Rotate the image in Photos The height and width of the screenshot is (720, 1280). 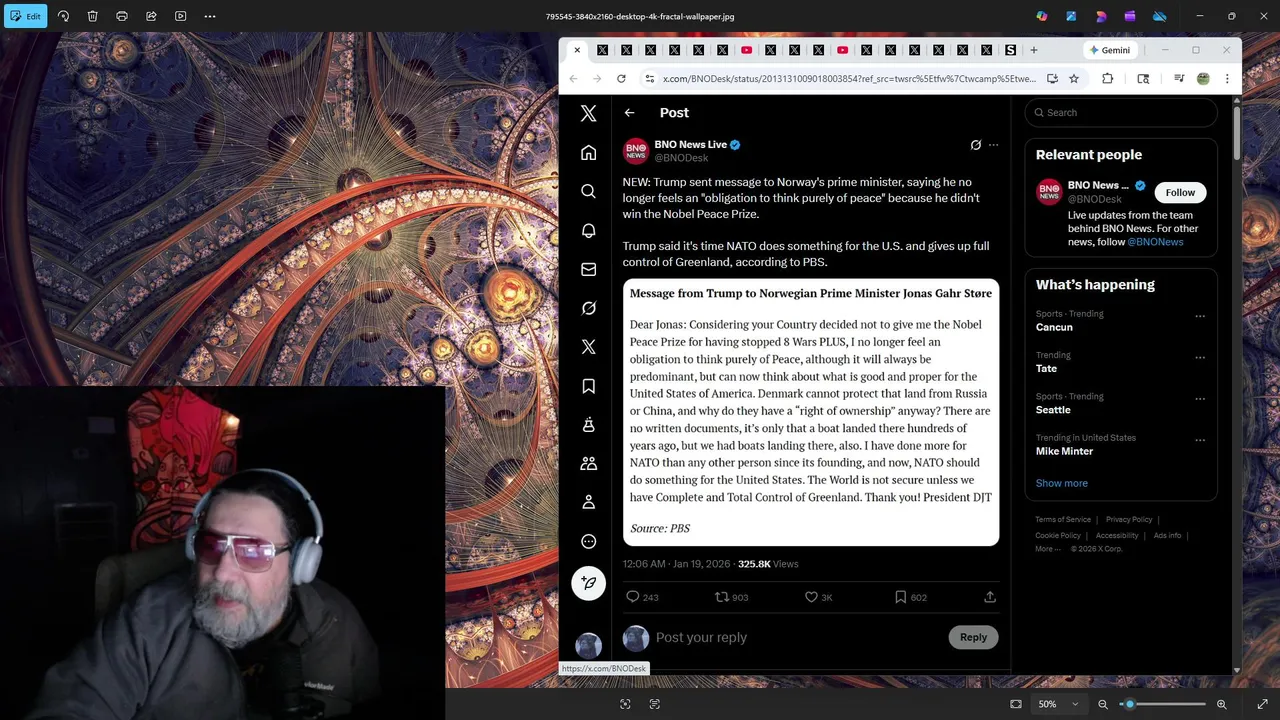(x=63, y=16)
